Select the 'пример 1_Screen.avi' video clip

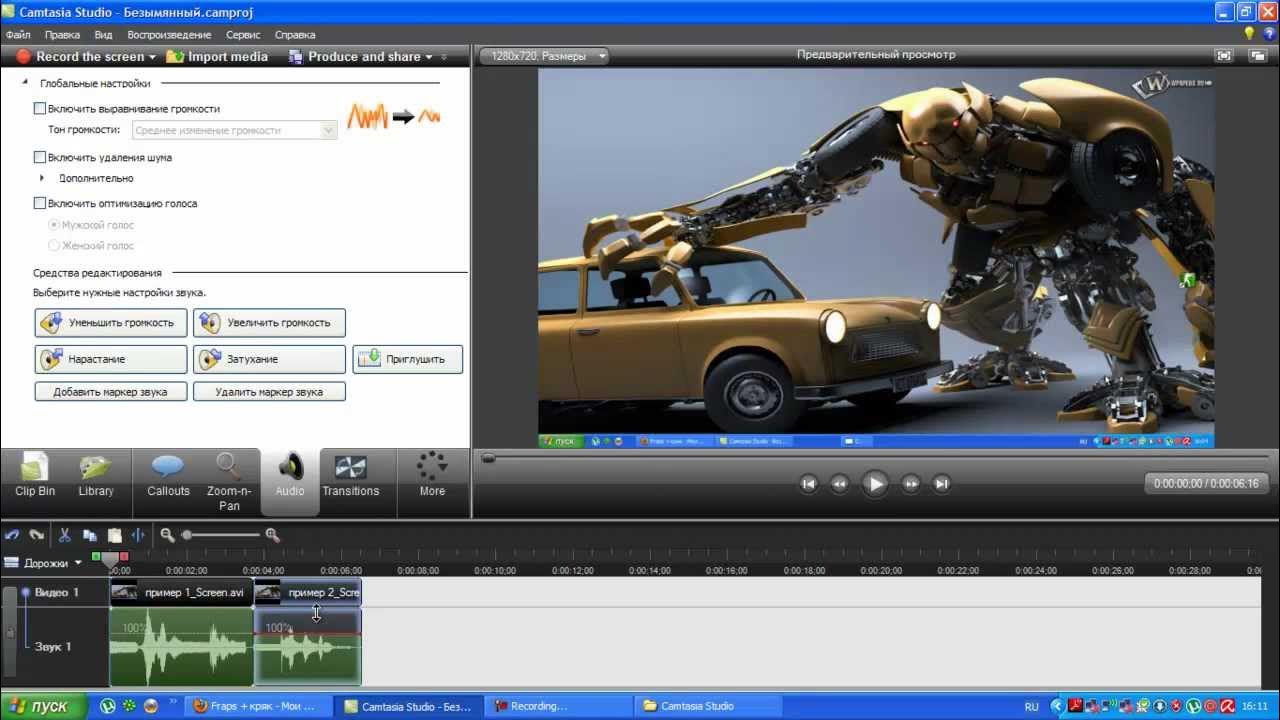(x=181, y=592)
